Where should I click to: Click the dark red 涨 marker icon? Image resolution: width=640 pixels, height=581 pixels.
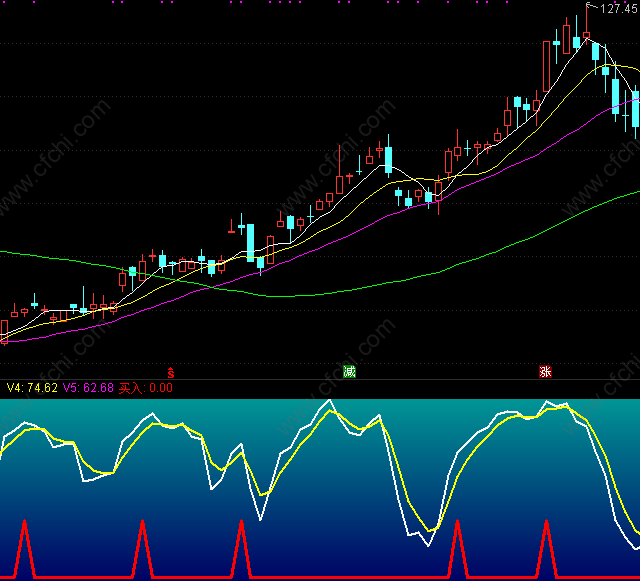coord(545,372)
